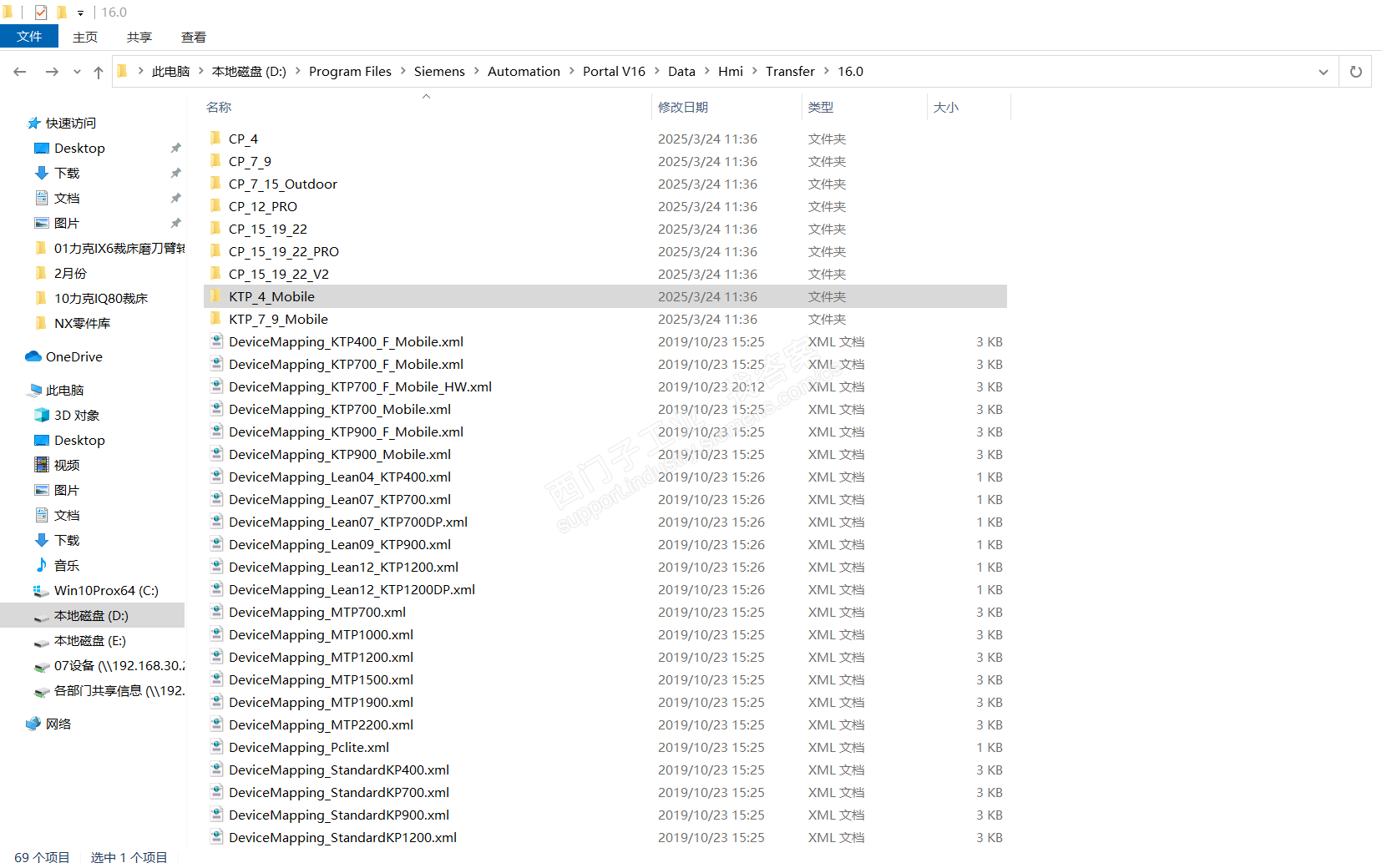The width and height of the screenshot is (1382, 868).
Task: Expand the address bar history dropdown
Action: pyautogui.click(x=1324, y=72)
